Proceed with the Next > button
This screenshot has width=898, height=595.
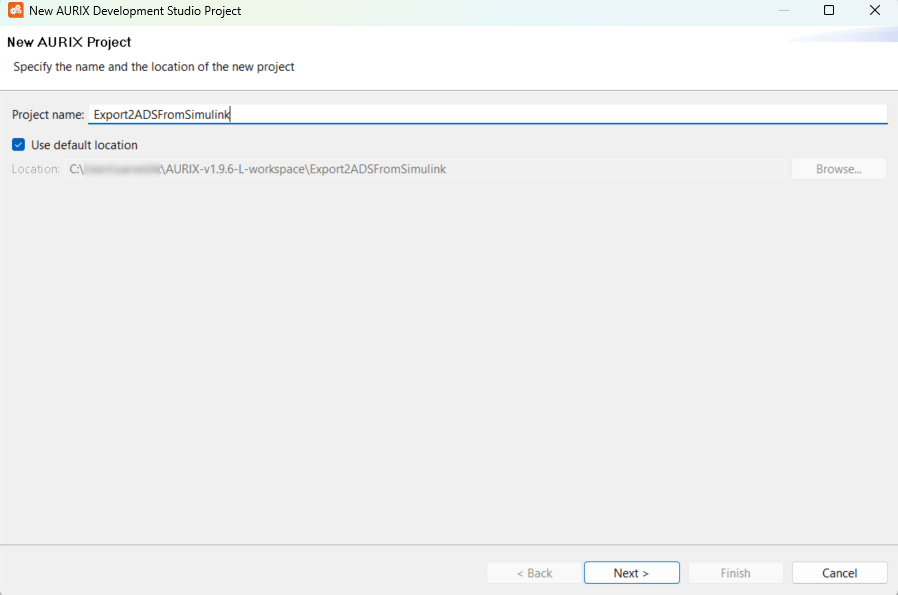point(631,573)
